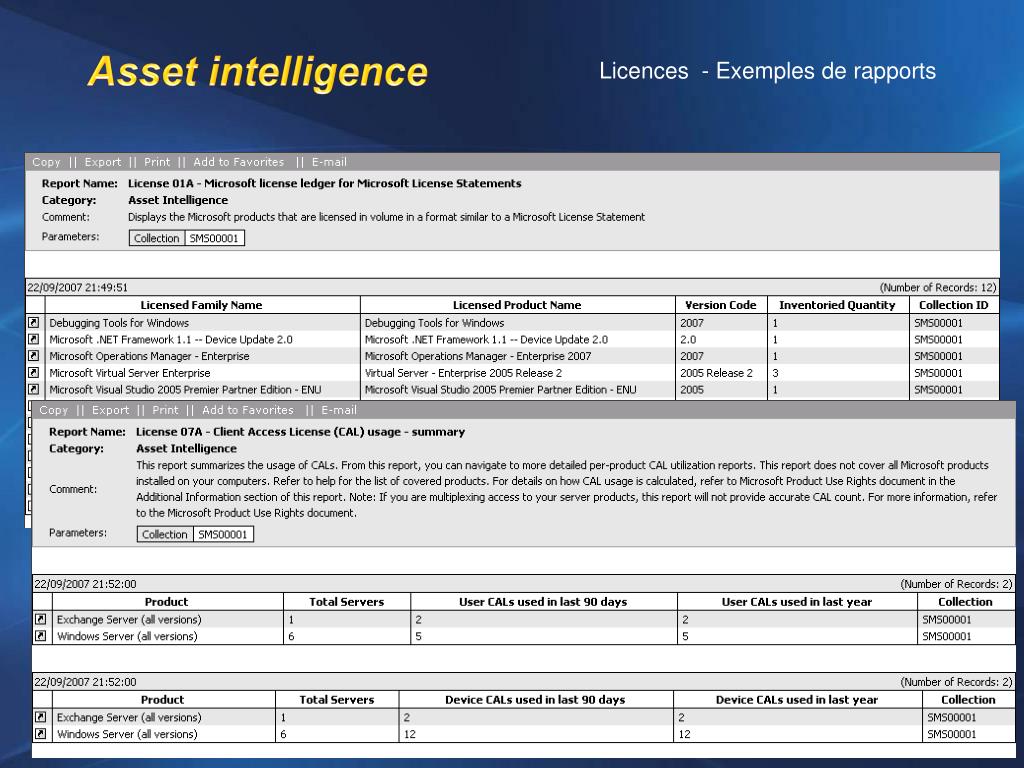The height and width of the screenshot is (768, 1024).
Task: Click the Product header in the User CALs table
Action: pyautogui.click(x=167, y=602)
